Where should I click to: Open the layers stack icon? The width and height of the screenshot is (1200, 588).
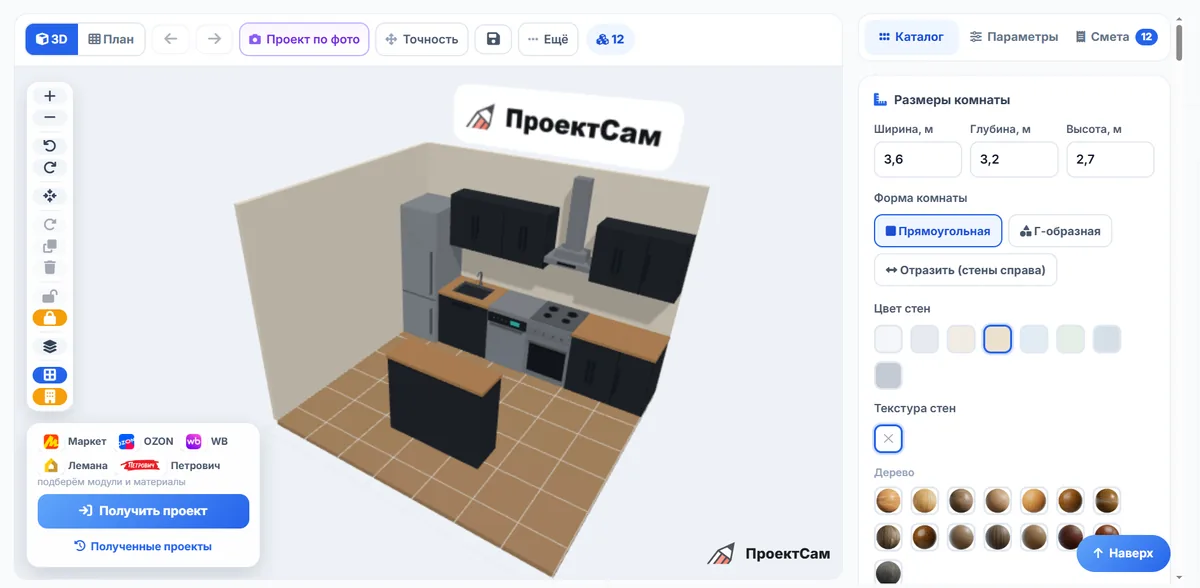pyautogui.click(x=50, y=346)
